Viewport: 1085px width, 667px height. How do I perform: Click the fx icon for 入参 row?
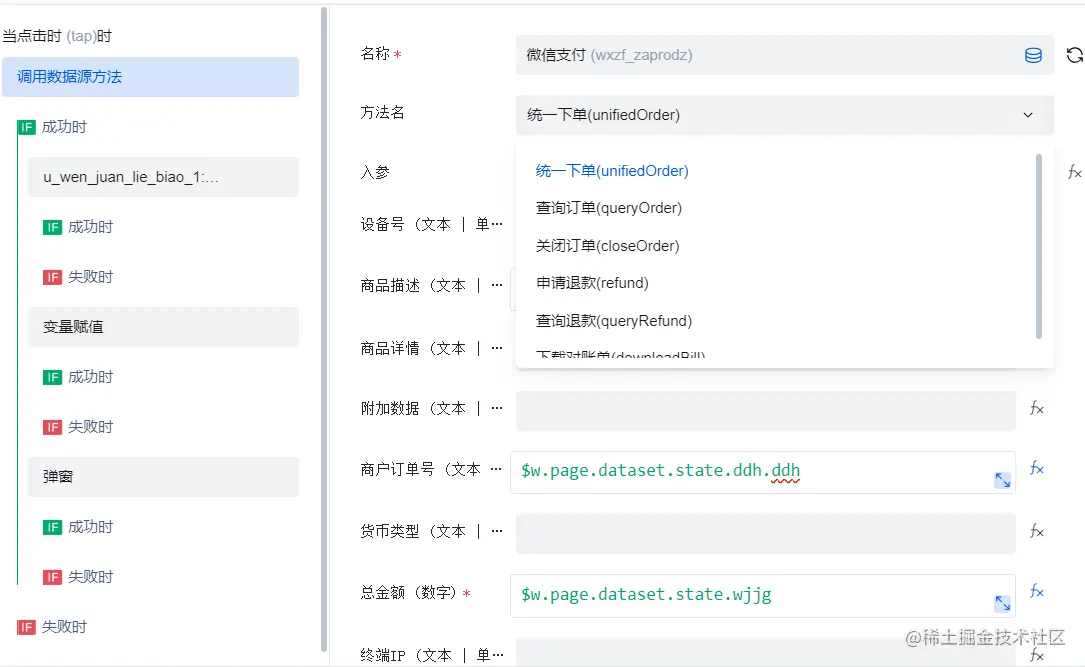1074,172
